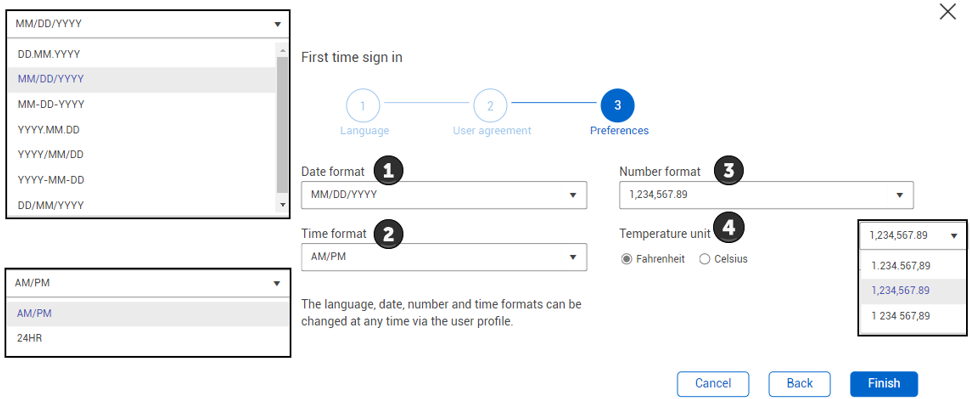Select the Fahrenheit radio button

[x=626, y=259]
